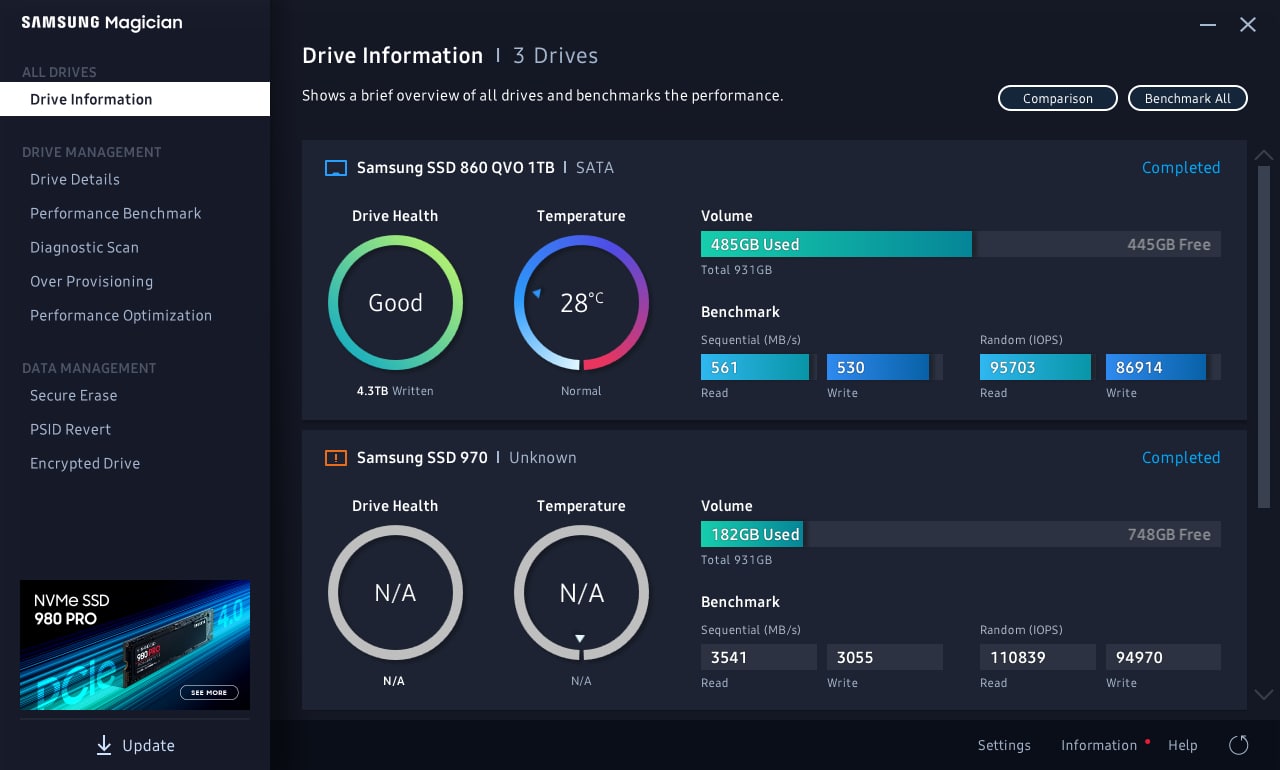Click the 530 sequential write bar
Image resolution: width=1280 pixels, height=770 pixels.
[878, 367]
